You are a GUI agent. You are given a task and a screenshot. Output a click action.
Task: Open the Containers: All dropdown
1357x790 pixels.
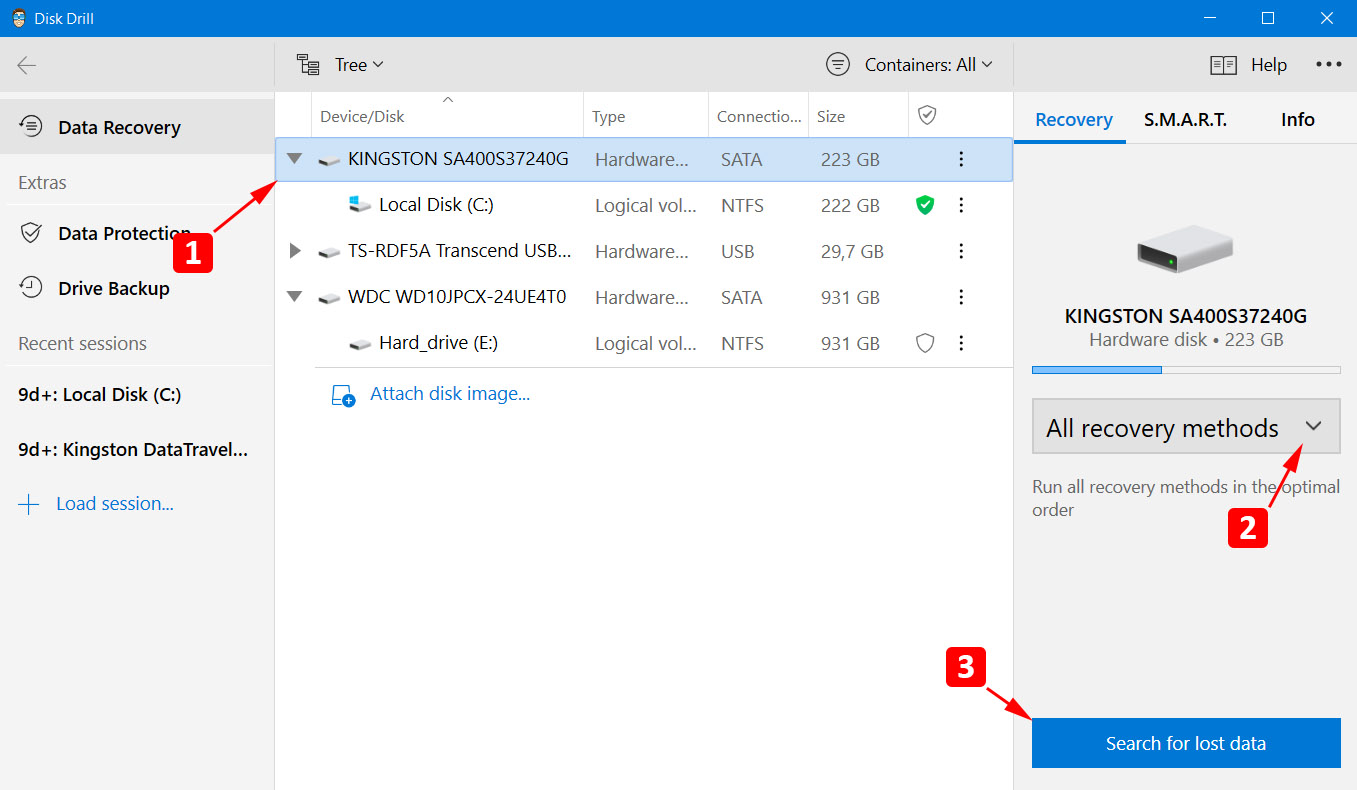929,65
